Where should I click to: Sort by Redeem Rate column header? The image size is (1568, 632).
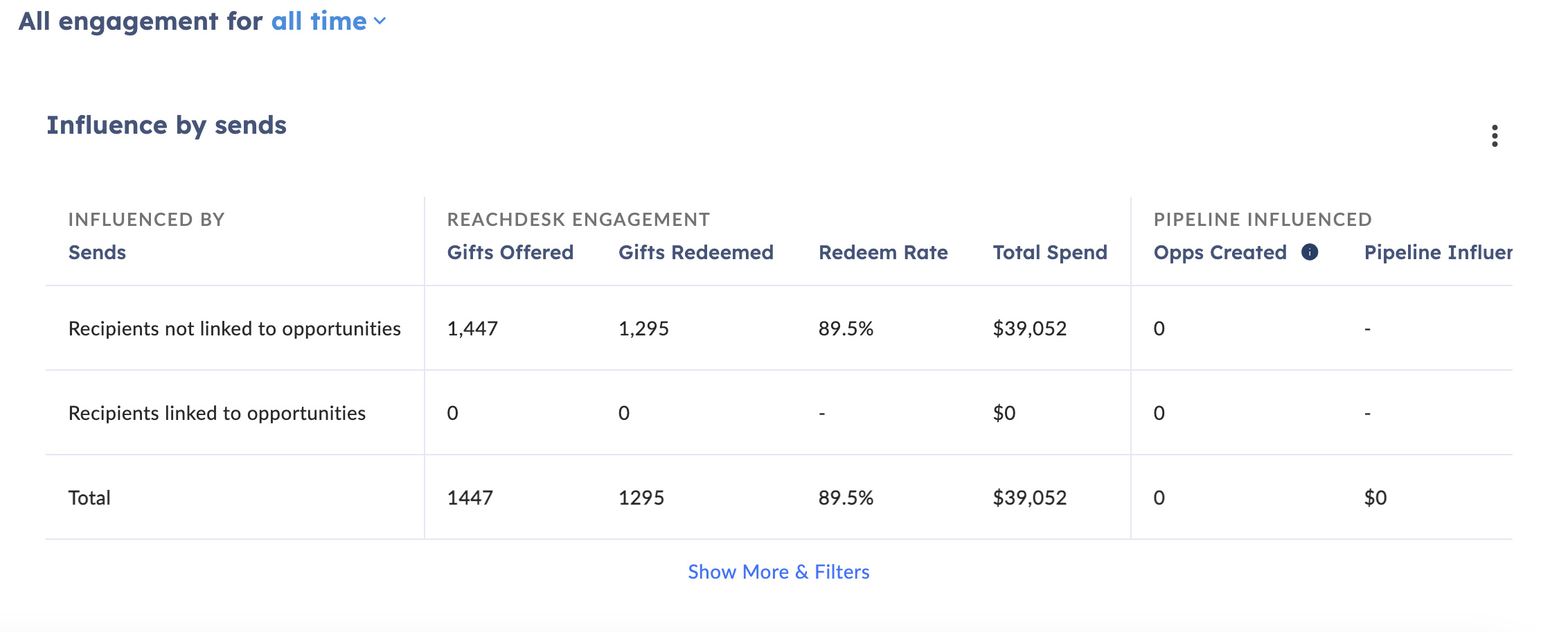[x=883, y=252]
